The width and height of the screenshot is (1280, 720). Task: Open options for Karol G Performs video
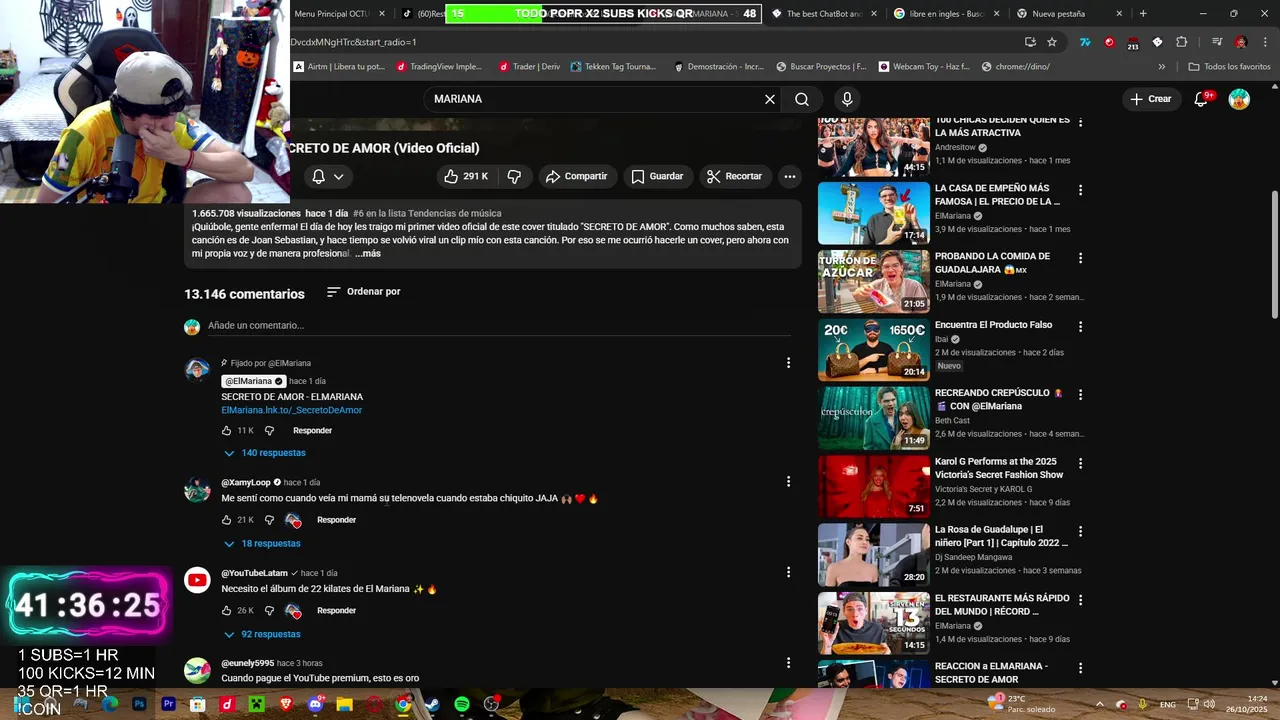1080,462
